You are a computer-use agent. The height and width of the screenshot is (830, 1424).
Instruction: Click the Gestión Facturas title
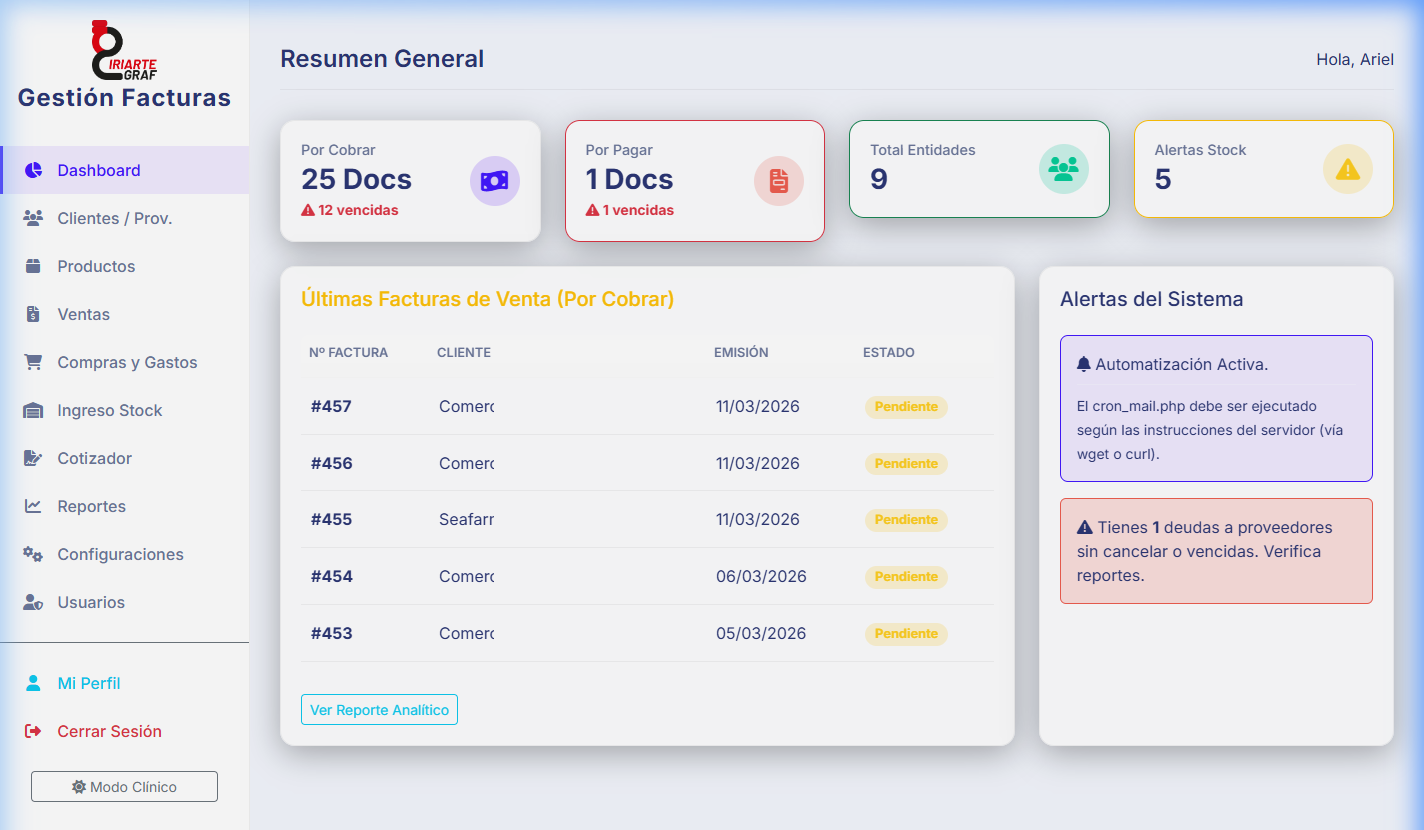coord(124,98)
